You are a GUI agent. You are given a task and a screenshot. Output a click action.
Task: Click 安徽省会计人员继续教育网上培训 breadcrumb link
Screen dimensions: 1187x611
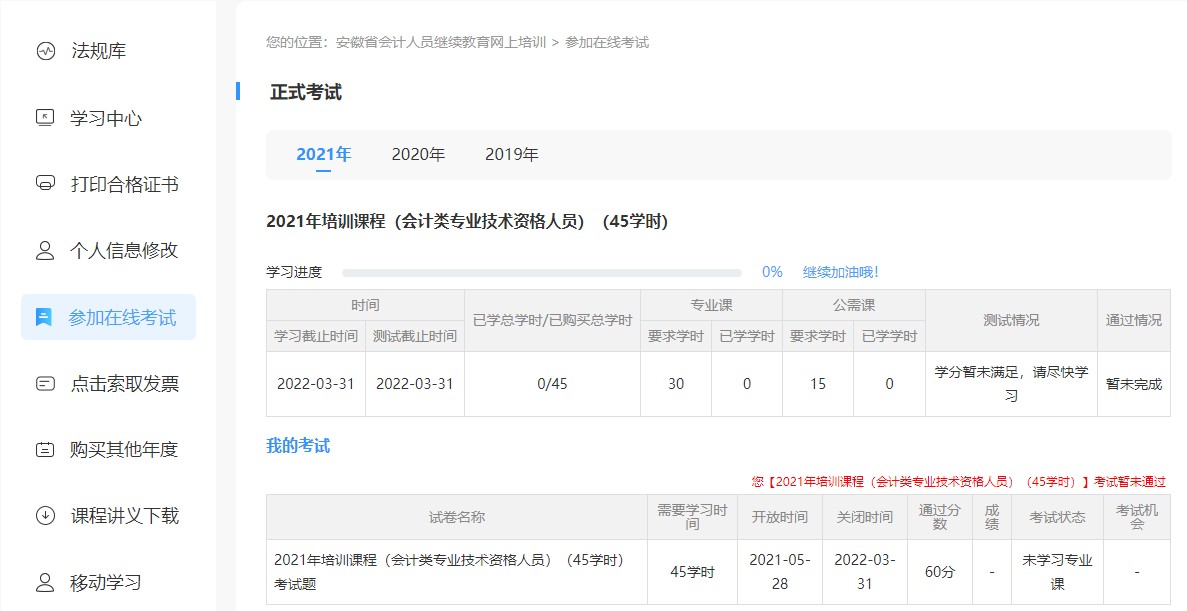coord(441,42)
